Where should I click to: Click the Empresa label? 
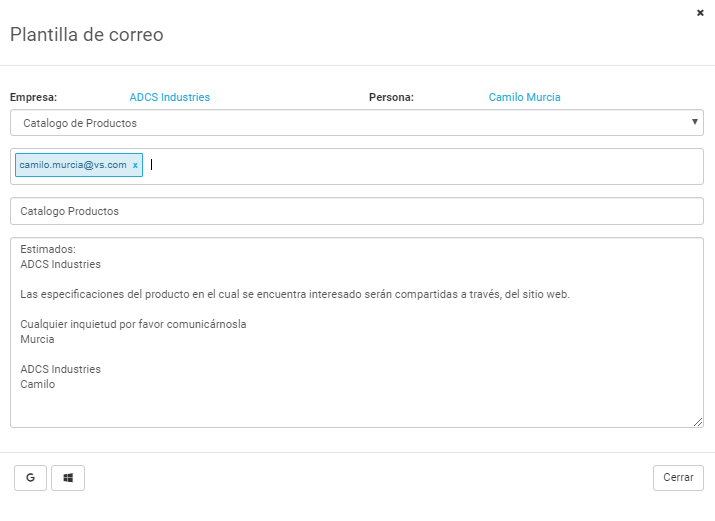[x=33, y=97]
